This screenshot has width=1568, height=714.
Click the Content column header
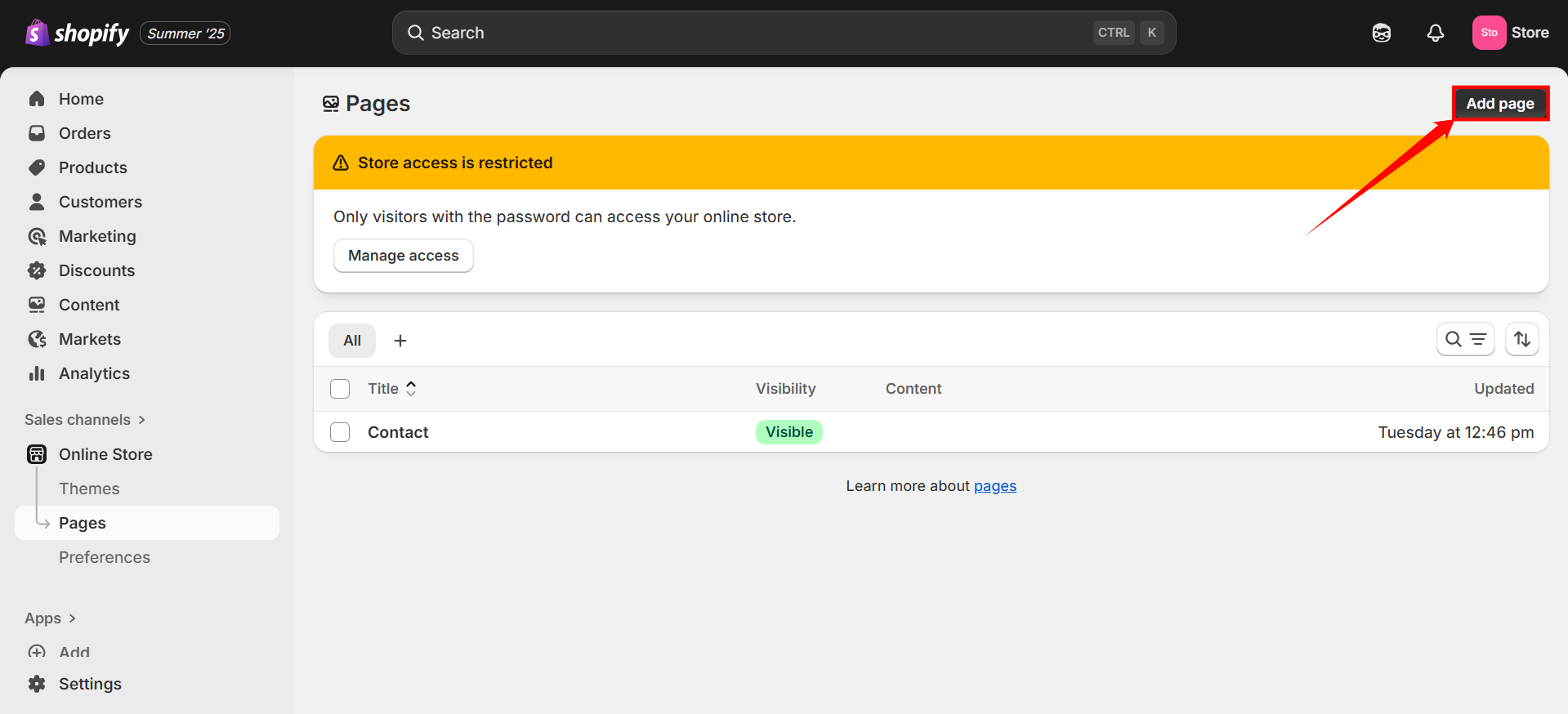tap(914, 389)
